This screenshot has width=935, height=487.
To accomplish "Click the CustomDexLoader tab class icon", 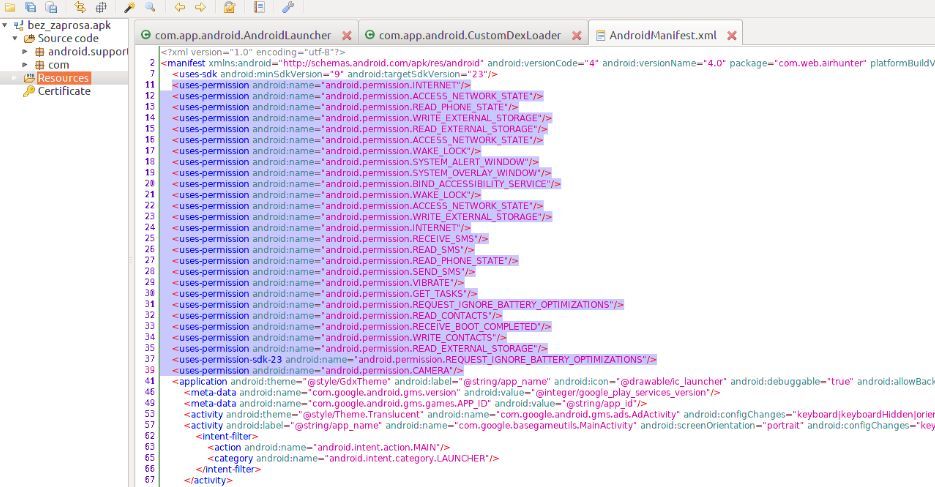I will pos(370,35).
